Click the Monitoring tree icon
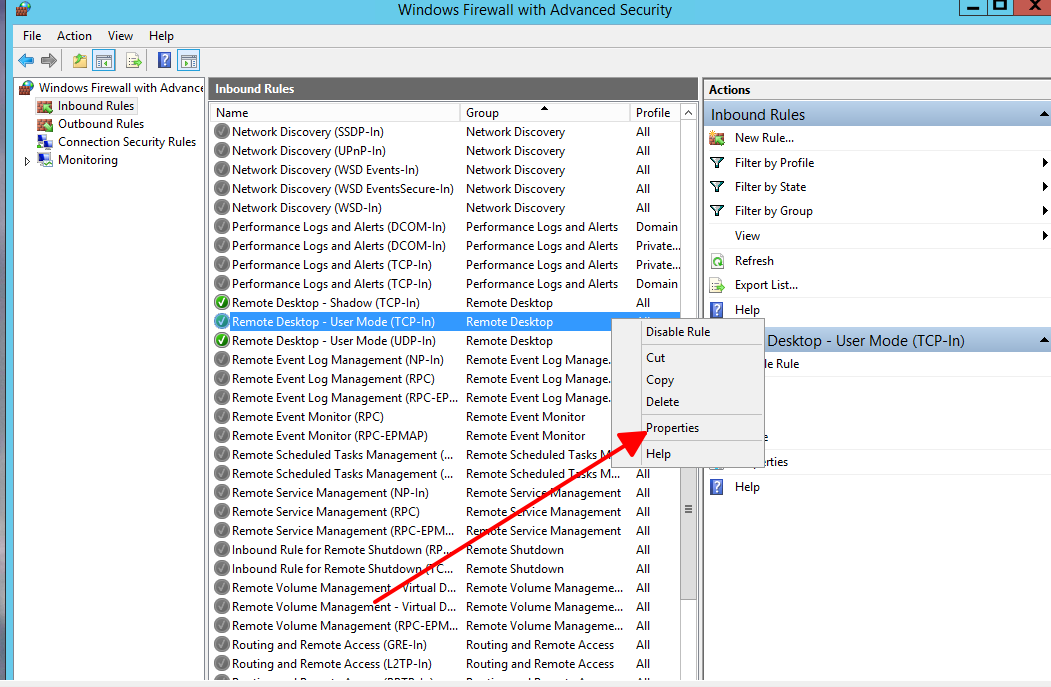The height and width of the screenshot is (687, 1051). pyautogui.click(x=45, y=160)
